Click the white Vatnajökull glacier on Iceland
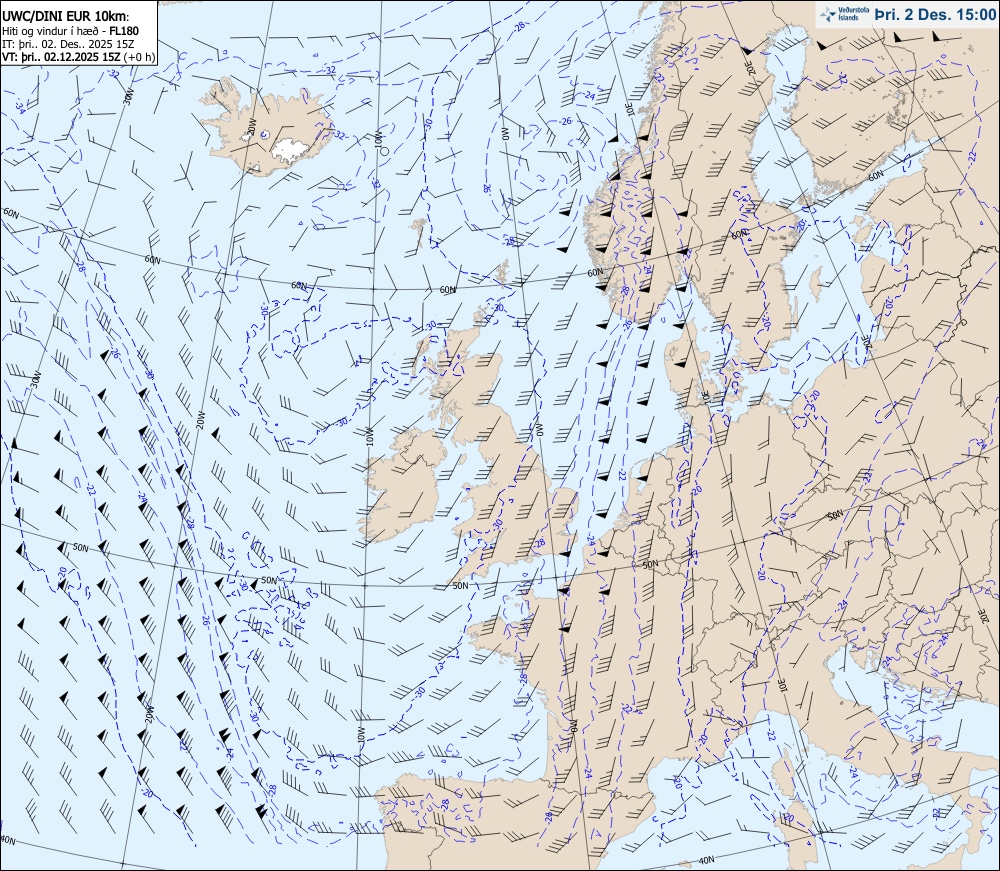The height and width of the screenshot is (871, 1000). [291, 149]
